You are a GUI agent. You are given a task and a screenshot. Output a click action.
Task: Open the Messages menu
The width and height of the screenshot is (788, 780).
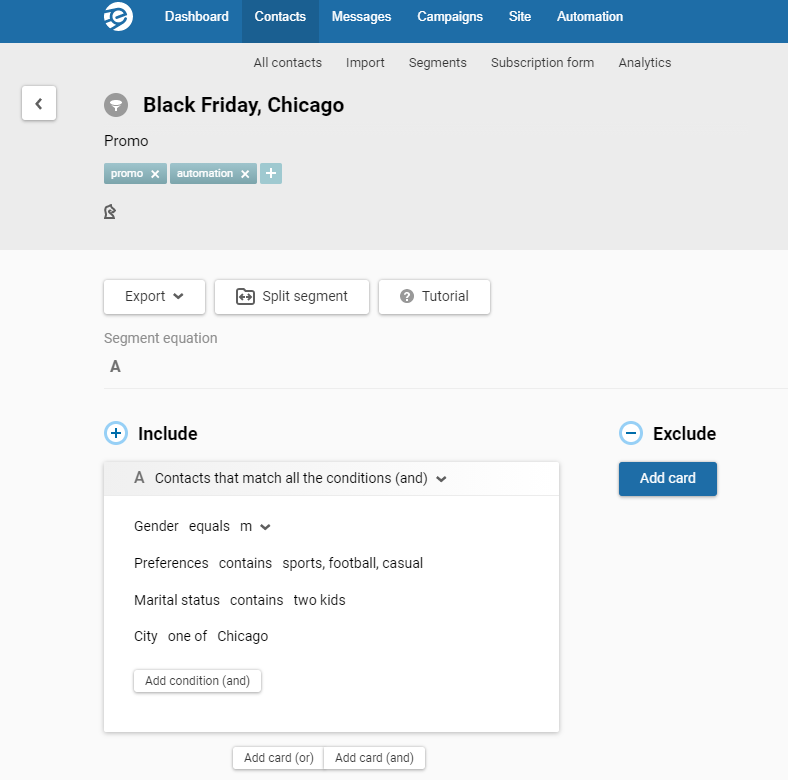(361, 17)
